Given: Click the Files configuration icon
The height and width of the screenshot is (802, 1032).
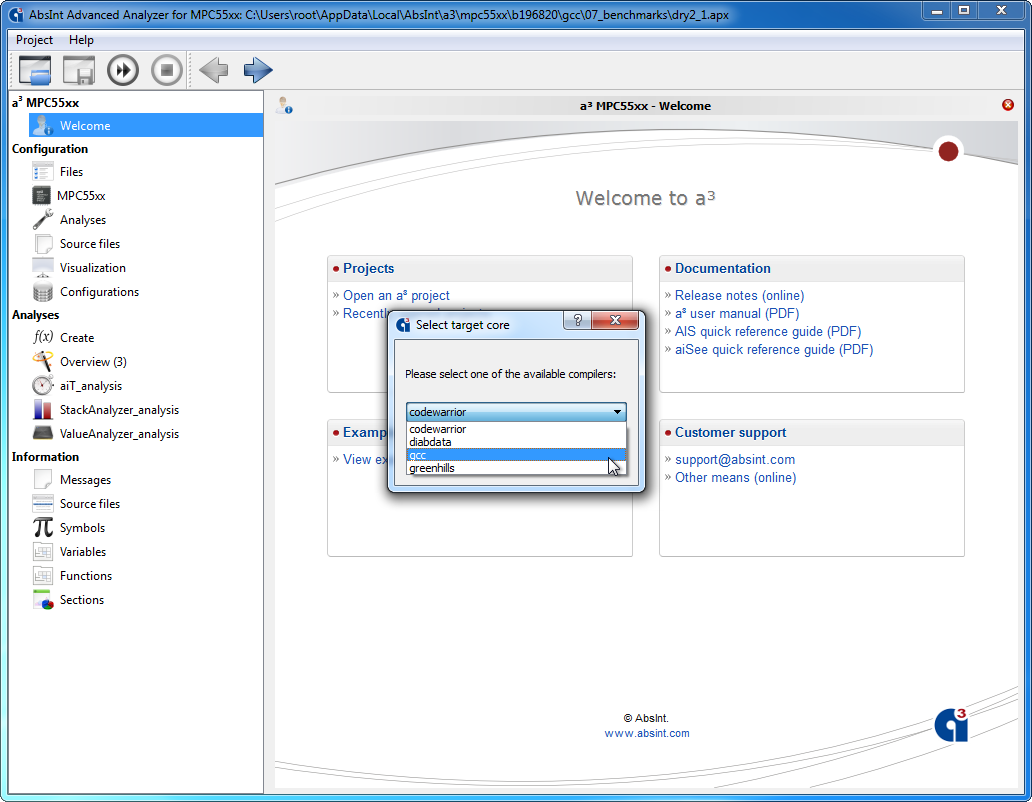Looking at the screenshot, I should pyautogui.click(x=43, y=172).
